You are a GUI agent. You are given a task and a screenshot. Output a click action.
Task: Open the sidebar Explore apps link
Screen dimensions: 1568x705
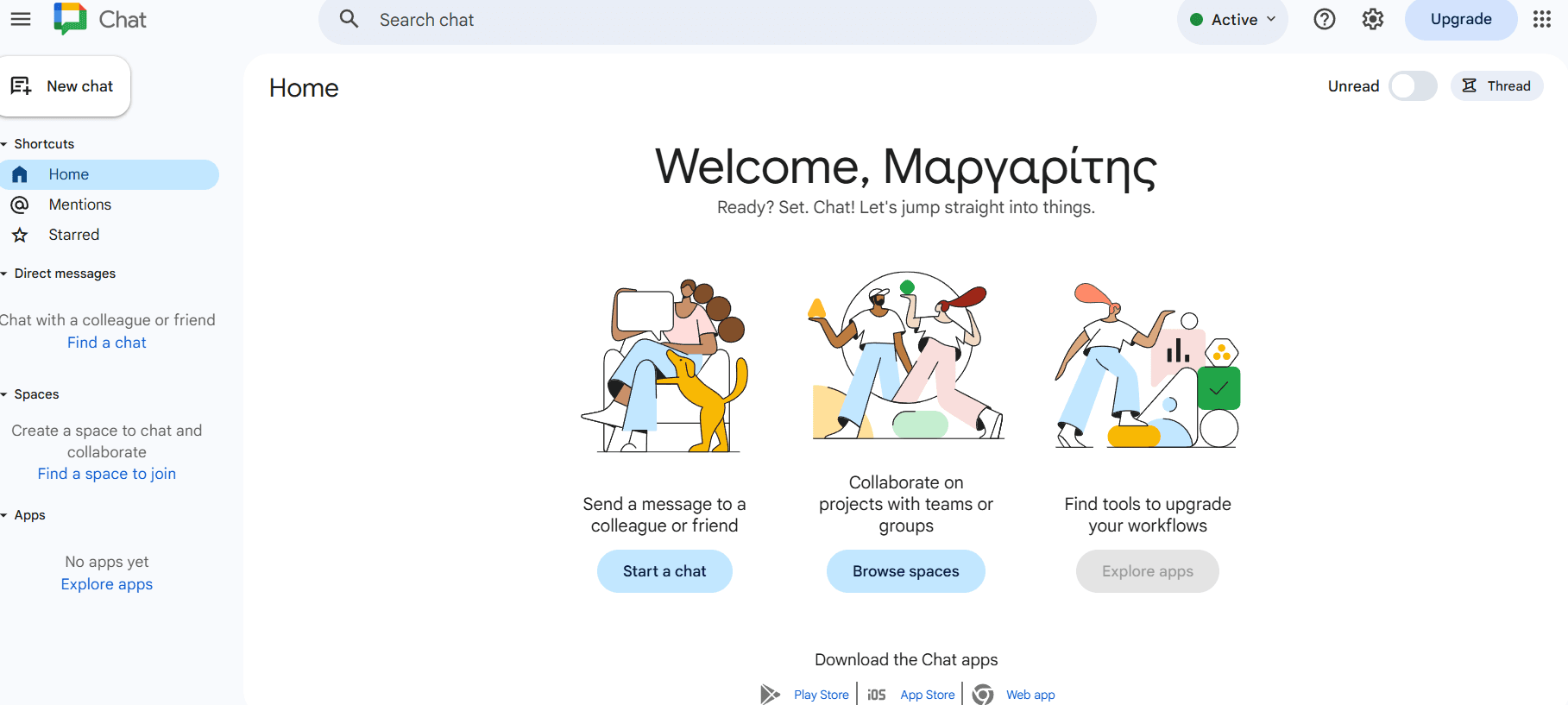pyautogui.click(x=107, y=584)
